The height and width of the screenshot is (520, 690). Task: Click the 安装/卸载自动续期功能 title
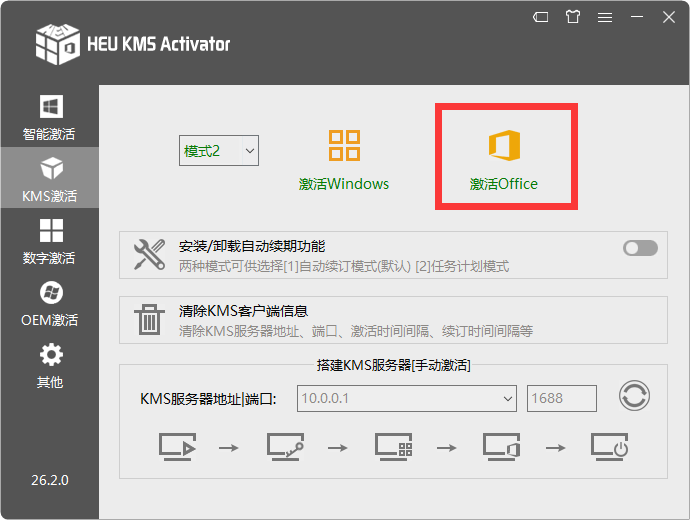(x=252, y=246)
